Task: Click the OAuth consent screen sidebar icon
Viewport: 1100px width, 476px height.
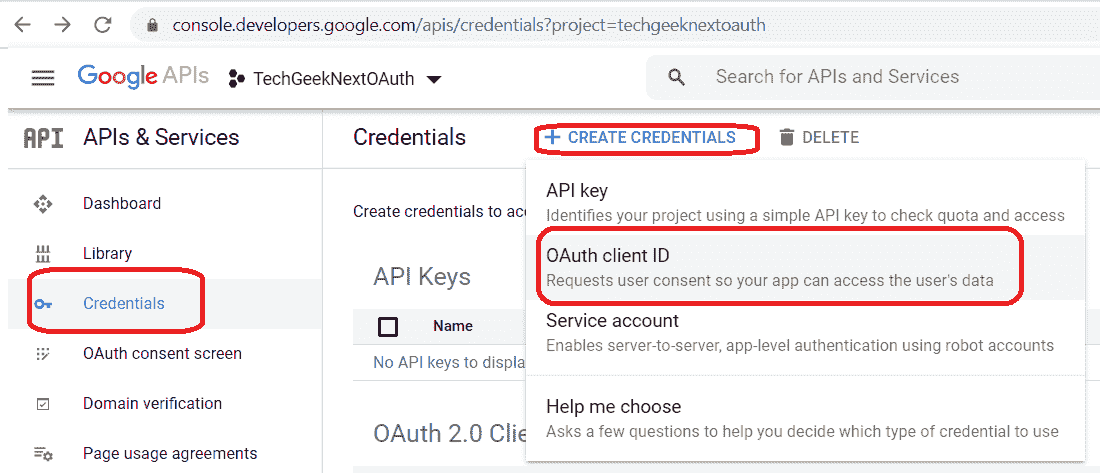Action: tap(43, 354)
